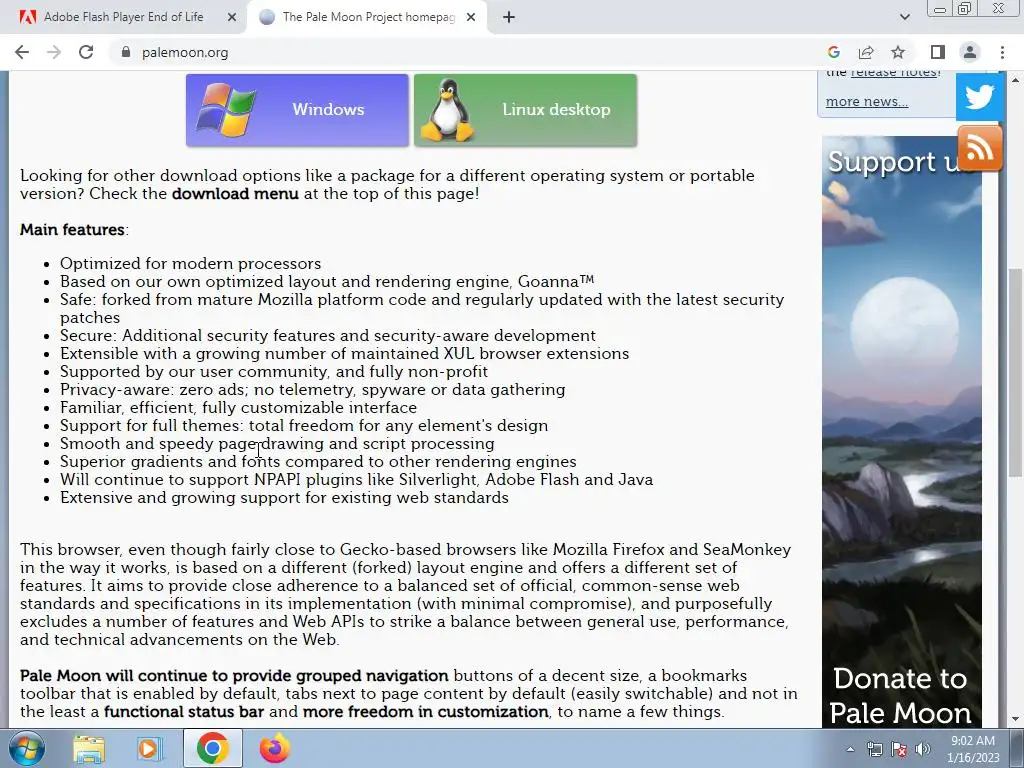Share this page via the share icon
This screenshot has height=768, width=1024.
pos(866,52)
